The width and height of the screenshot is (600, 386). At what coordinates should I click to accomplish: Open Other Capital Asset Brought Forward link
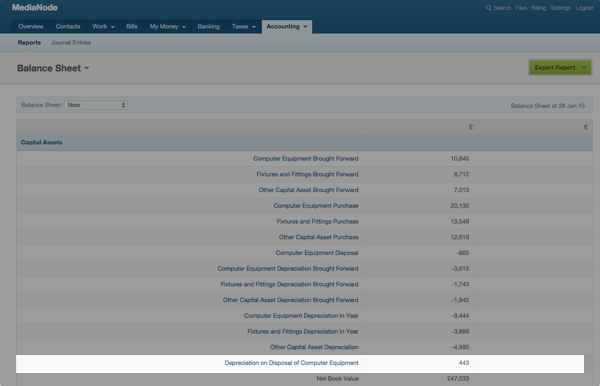coord(308,190)
